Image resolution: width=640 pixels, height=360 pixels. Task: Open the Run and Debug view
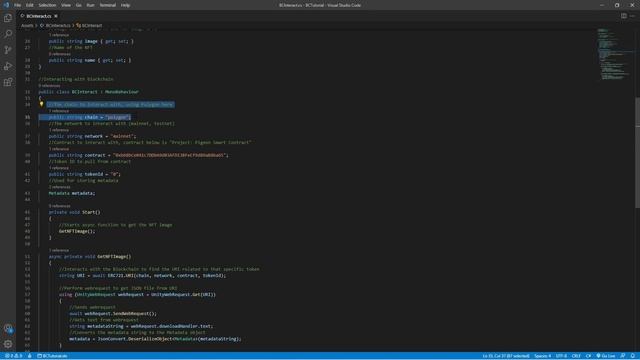click(8, 66)
